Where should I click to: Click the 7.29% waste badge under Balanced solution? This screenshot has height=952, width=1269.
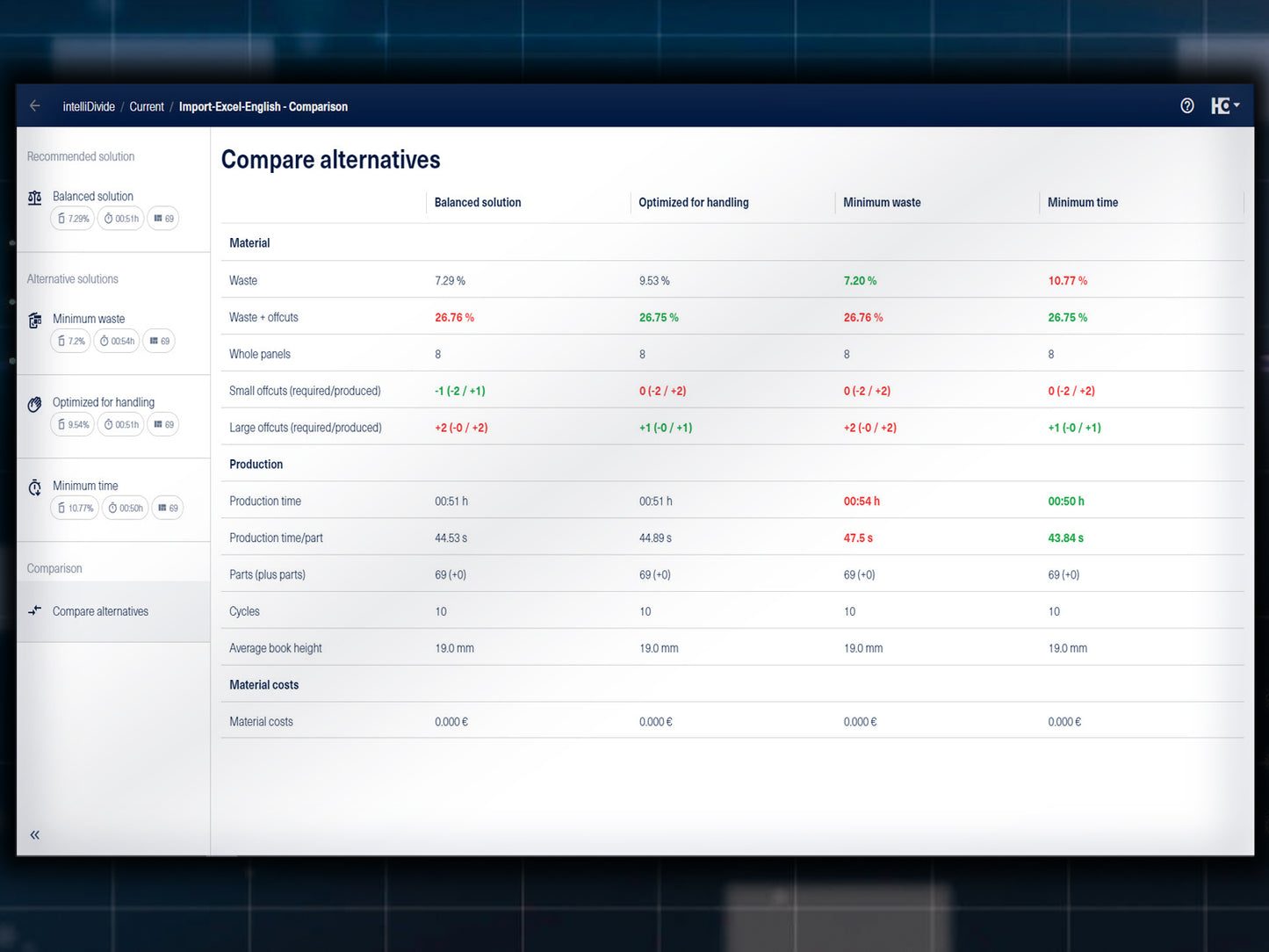(x=73, y=219)
